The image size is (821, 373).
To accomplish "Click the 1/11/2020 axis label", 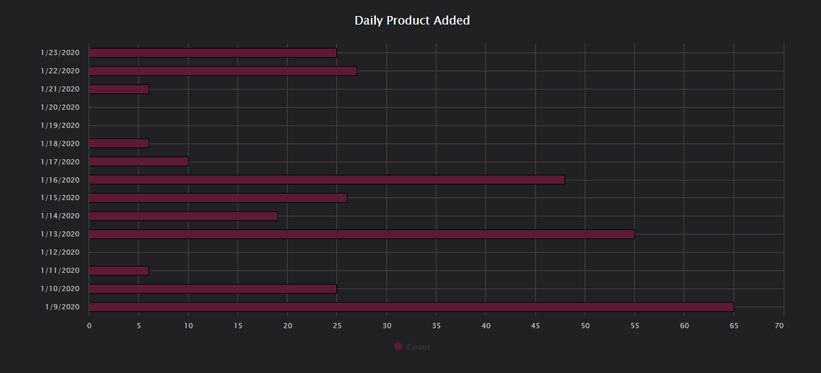I will click(60, 270).
